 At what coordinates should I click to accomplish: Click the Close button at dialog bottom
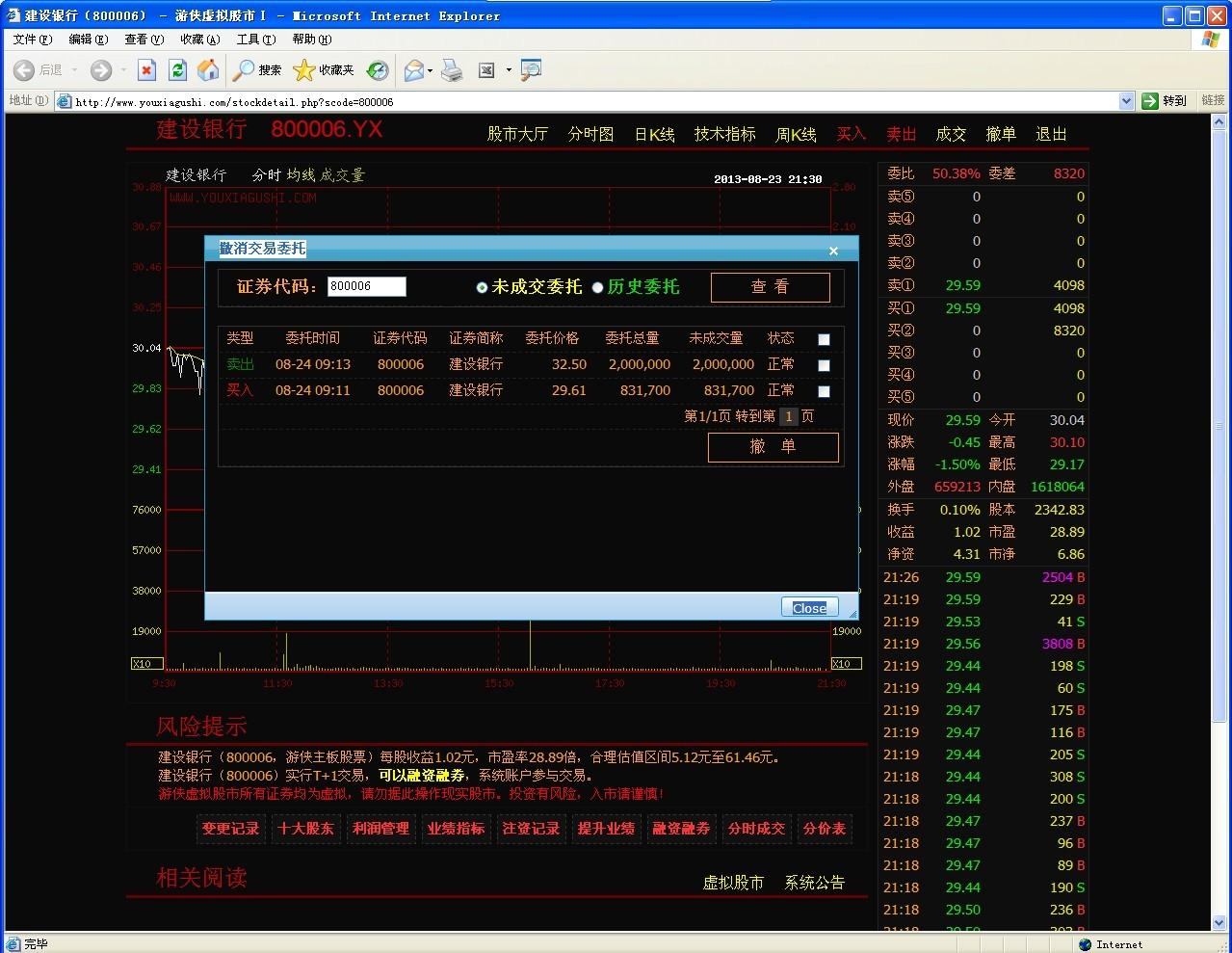pos(809,607)
